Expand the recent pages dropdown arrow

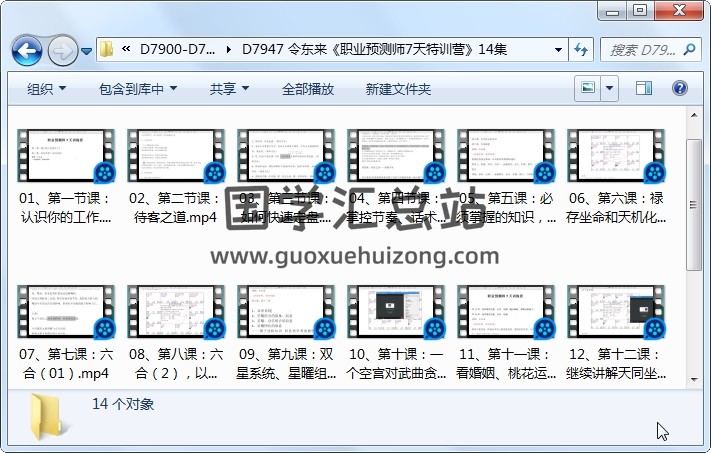pyautogui.click(x=87, y=50)
